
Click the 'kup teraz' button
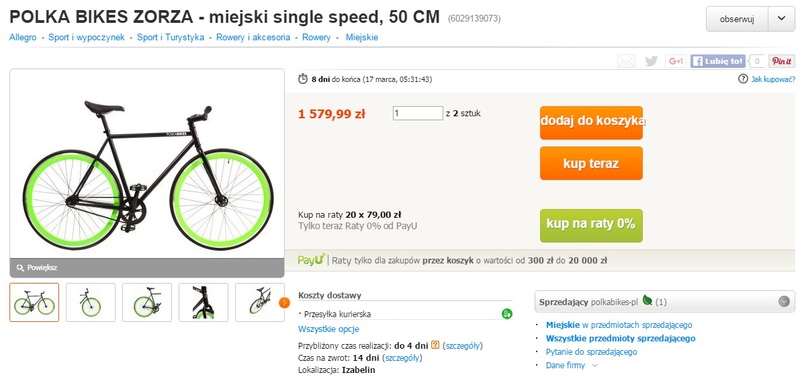[x=591, y=163]
